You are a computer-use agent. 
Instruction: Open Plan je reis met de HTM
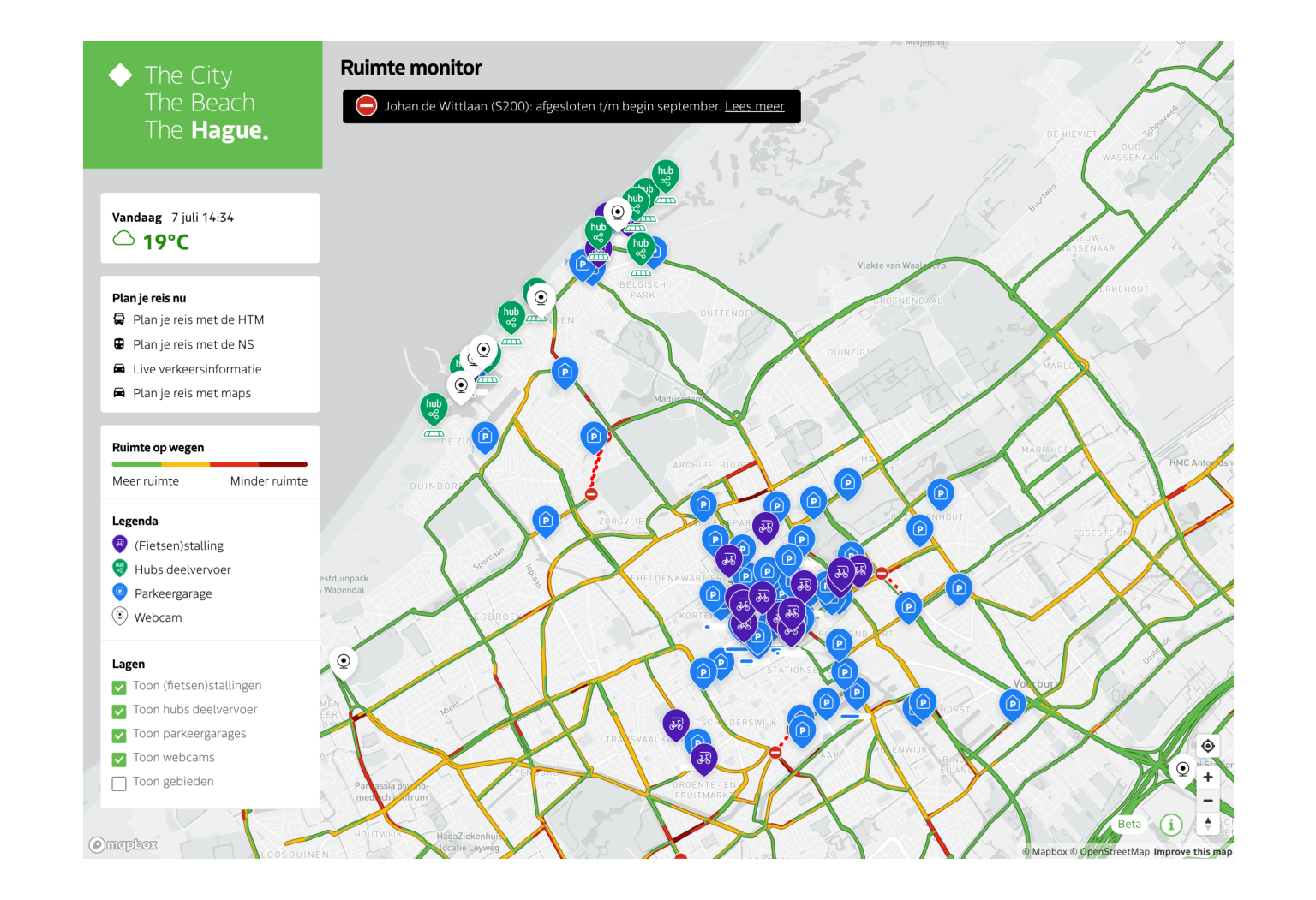pyautogui.click(x=198, y=319)
